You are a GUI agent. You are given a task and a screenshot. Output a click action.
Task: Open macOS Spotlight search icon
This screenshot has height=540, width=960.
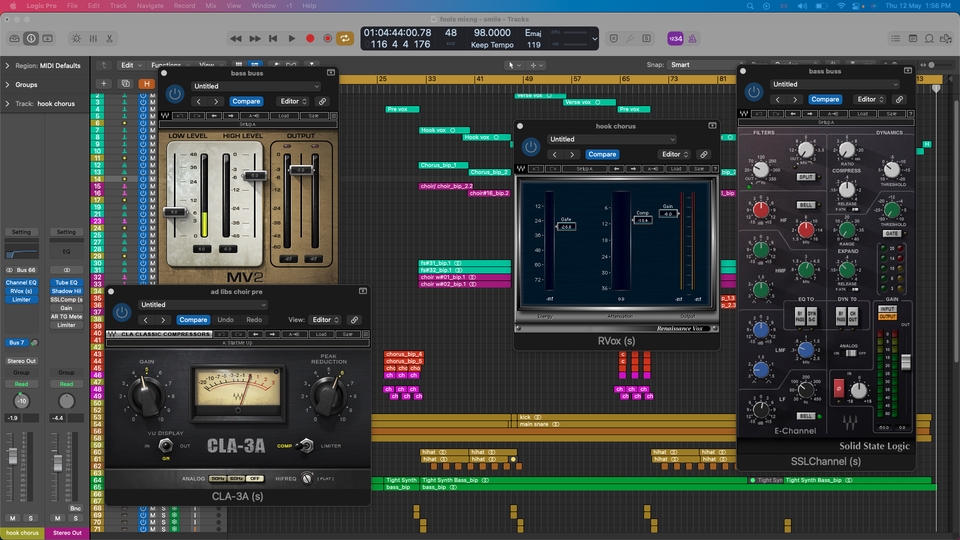point(749,6)
